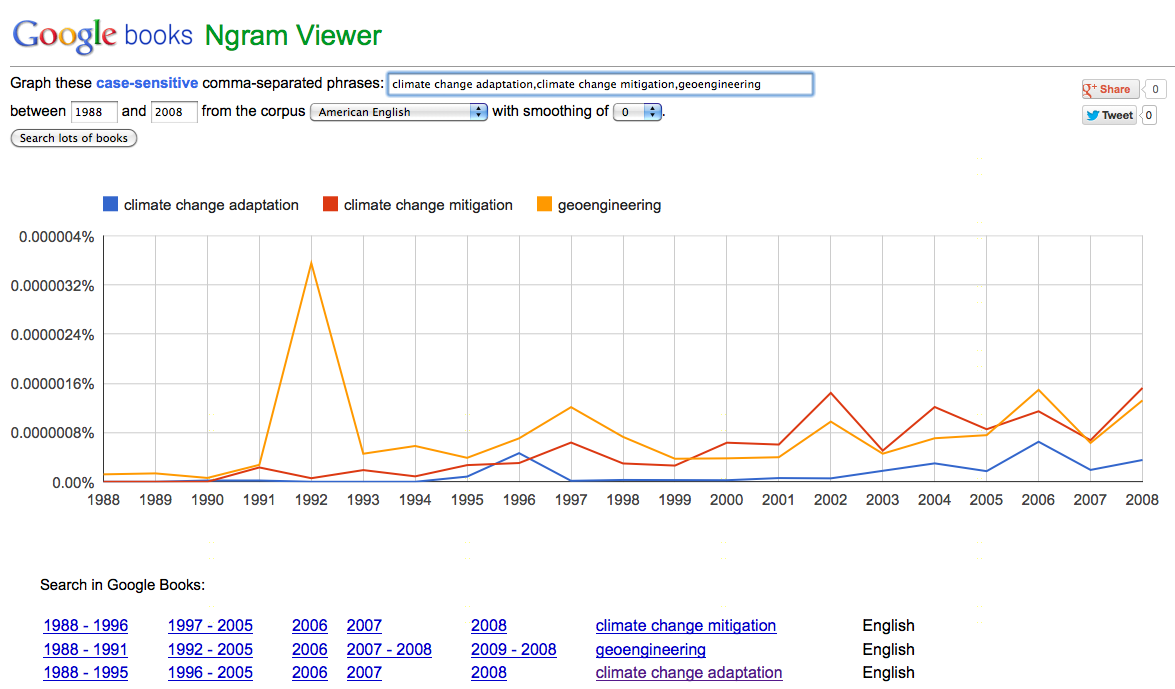Viewport: 1175px width, 689px height.
Task: Click the geoengineering peak at 1992 on chart
Action: [x=312, y=263]
